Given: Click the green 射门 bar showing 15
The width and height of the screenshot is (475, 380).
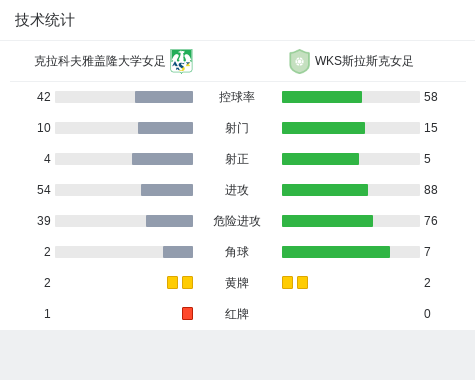Looking at the screenshot, I should 323,128.
